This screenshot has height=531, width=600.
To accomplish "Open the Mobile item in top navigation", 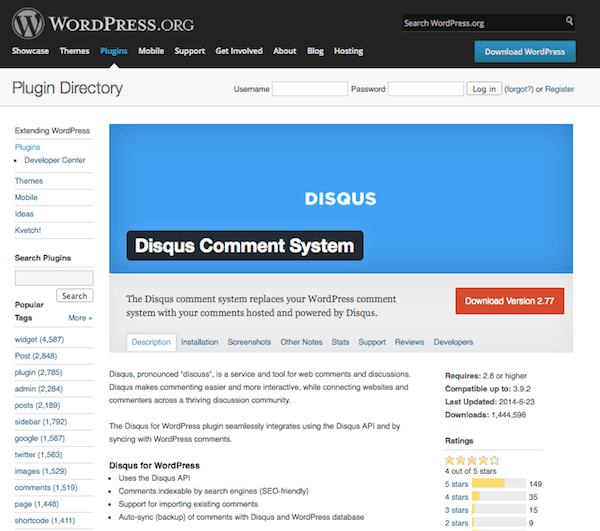I will (x=151, y=51).
